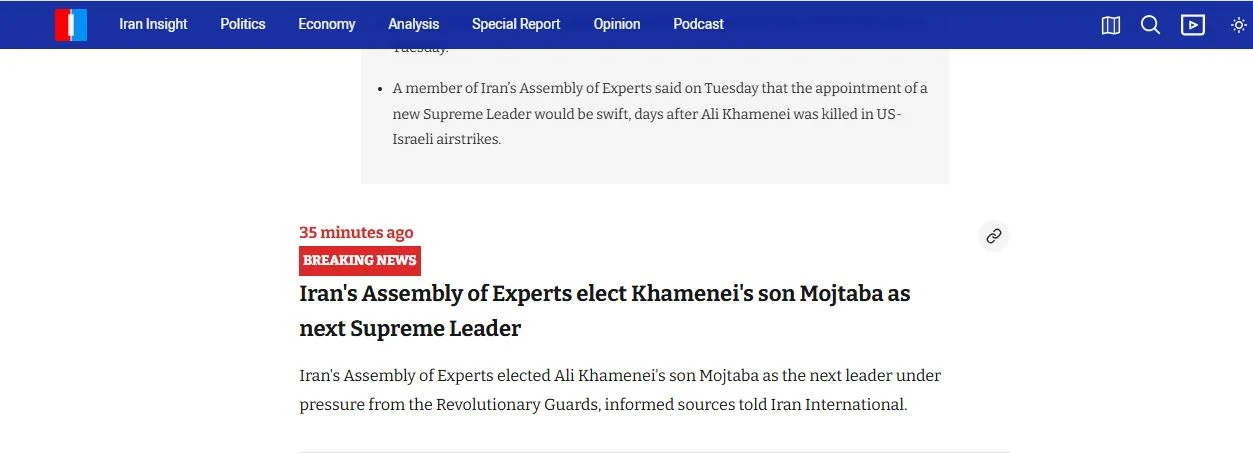Image resolution: width=1253 pixels, height=453 pixels.
Task: Visit the Opinion section
Action: [x=616, y=24]
